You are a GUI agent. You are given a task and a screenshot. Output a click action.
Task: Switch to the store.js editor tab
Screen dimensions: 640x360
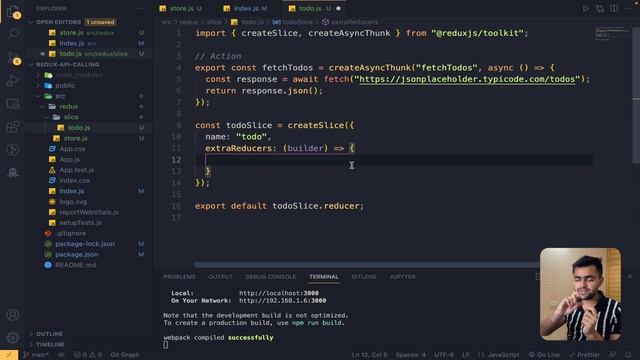[x=181, y=8]
